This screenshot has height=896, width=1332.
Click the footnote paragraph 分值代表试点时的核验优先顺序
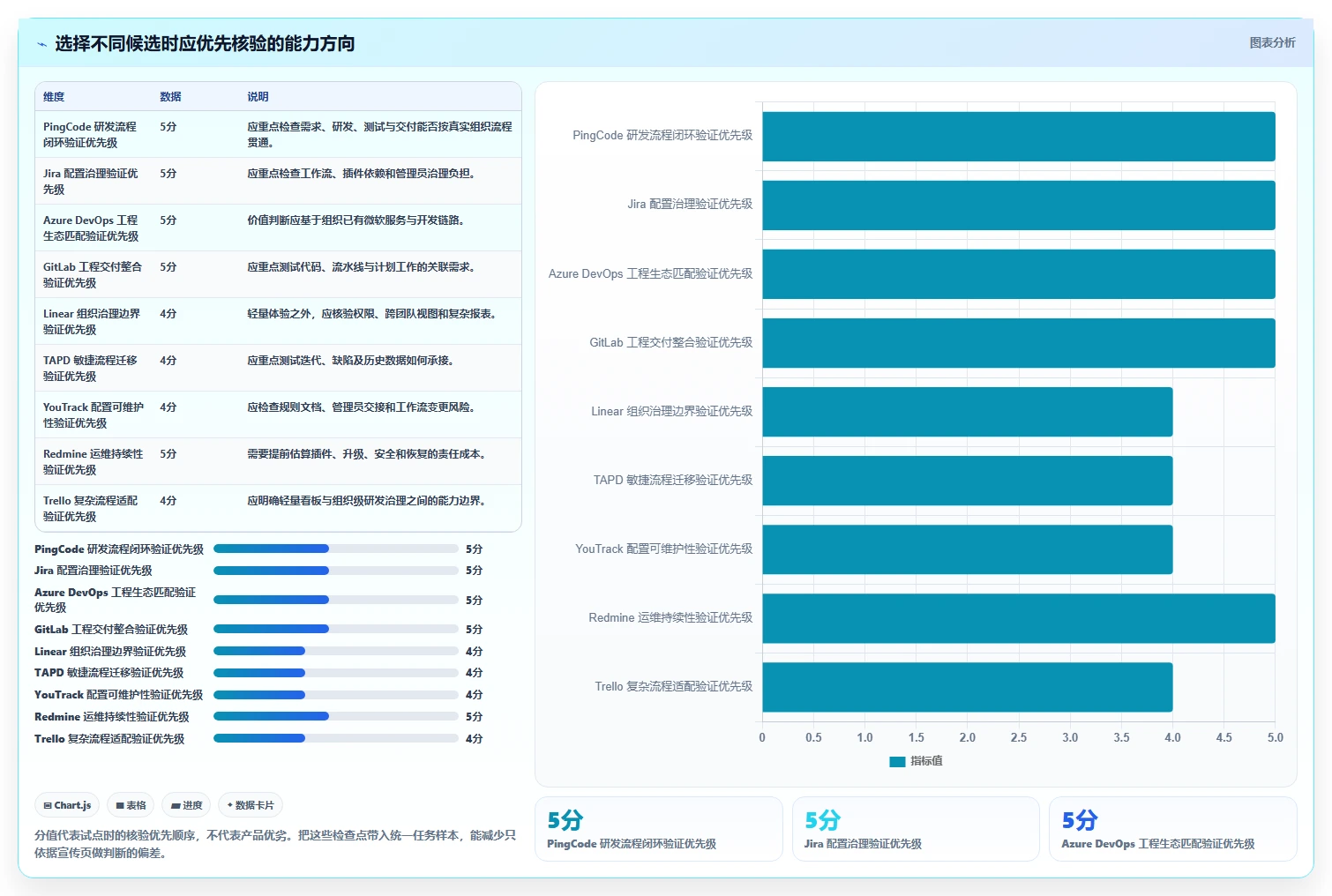(x=275, y=844)
